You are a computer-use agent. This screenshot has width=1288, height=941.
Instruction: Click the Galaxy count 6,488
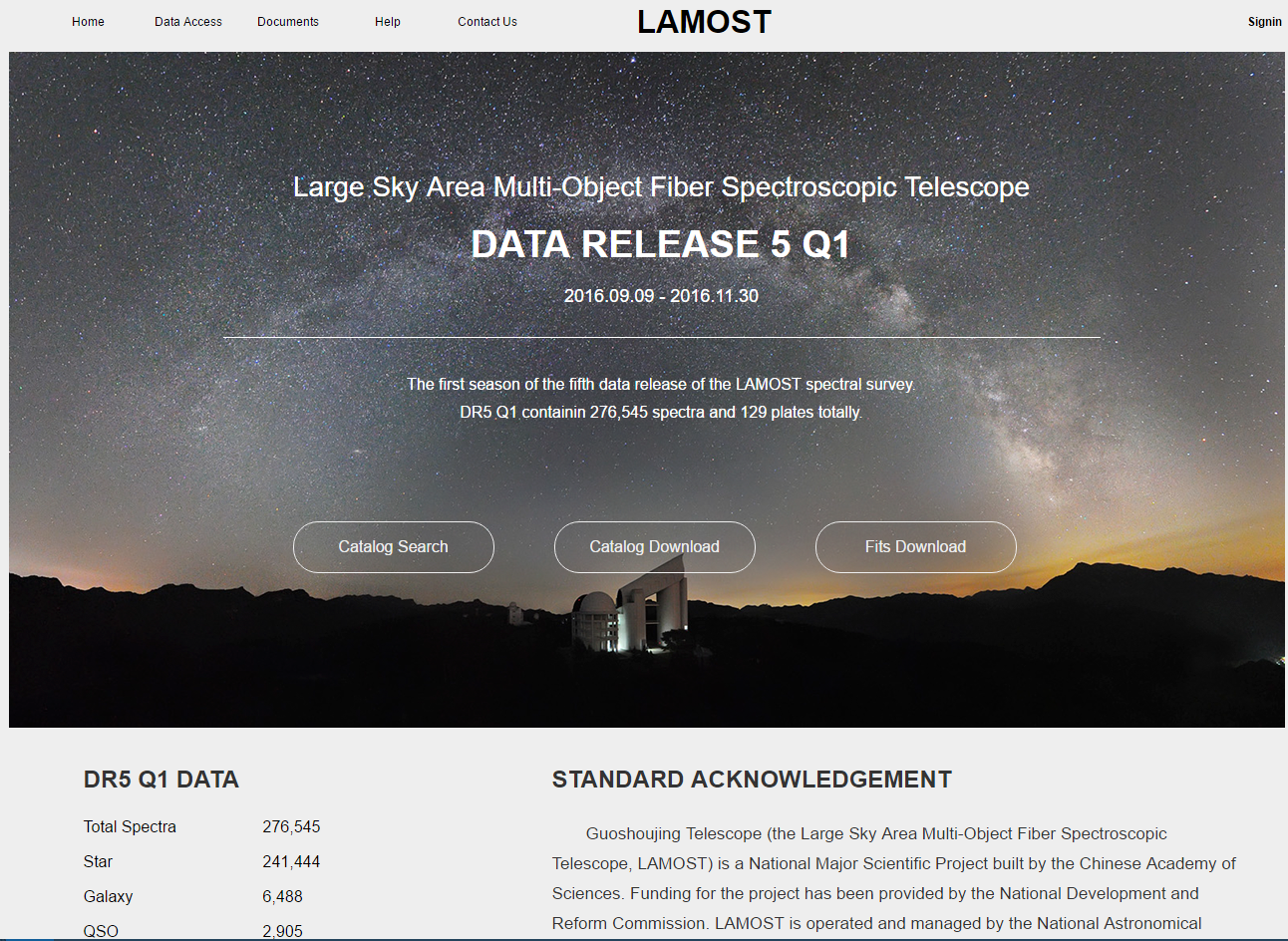point(282,896)
